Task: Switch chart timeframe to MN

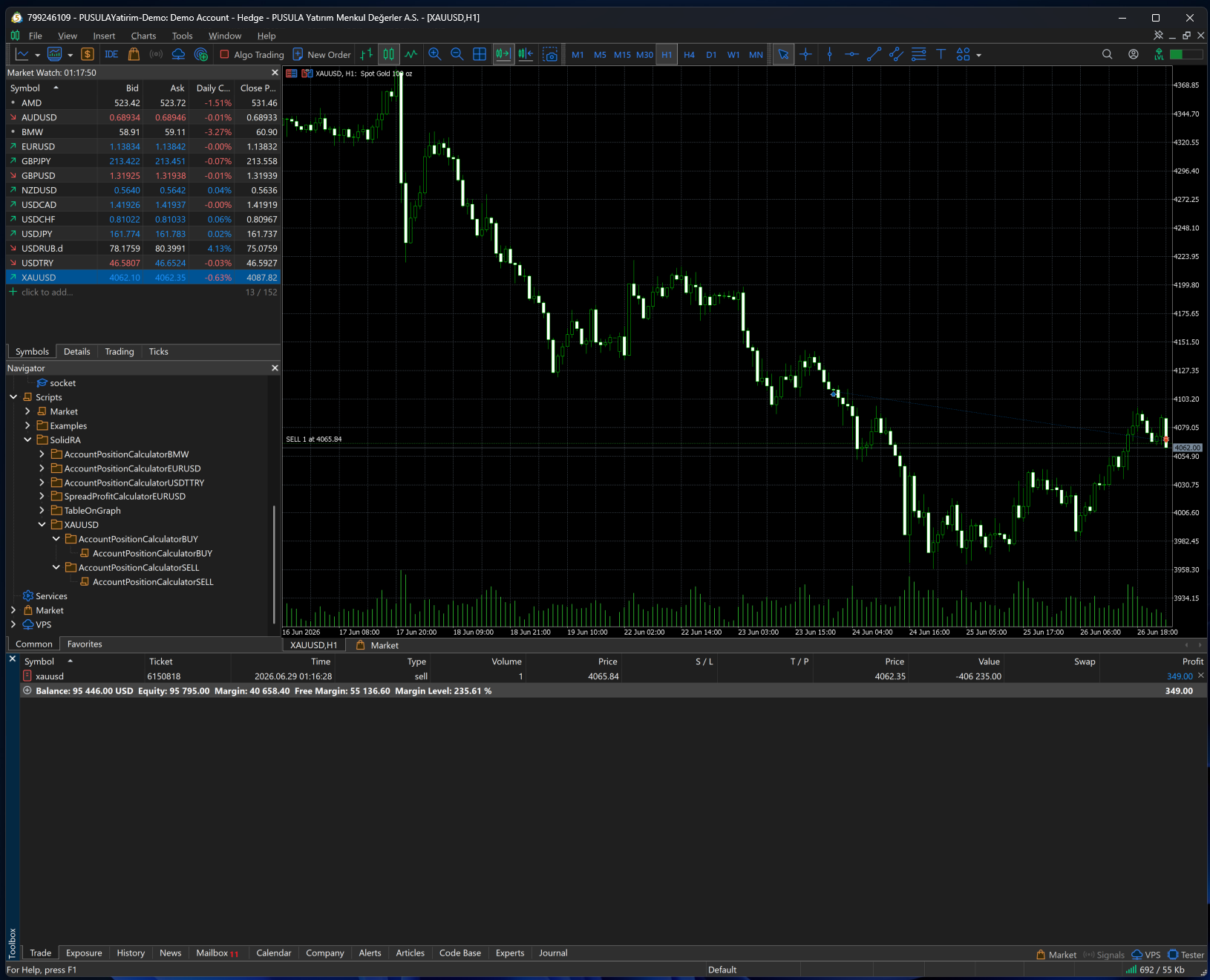Action: click(756, 55)
